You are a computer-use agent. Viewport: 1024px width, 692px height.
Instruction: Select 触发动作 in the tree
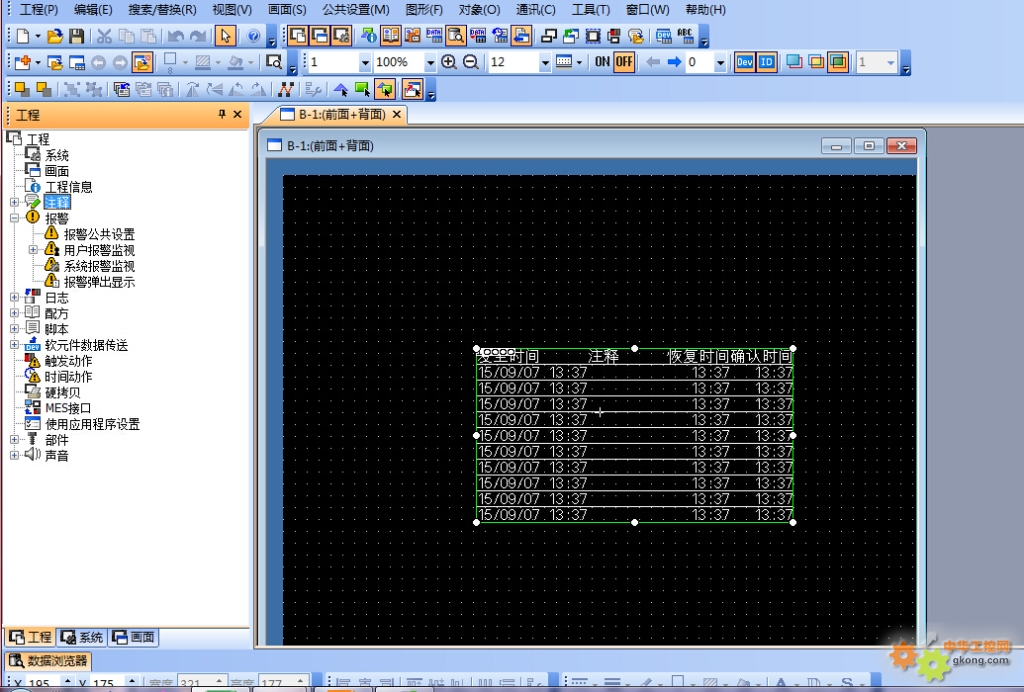[68, 361]
